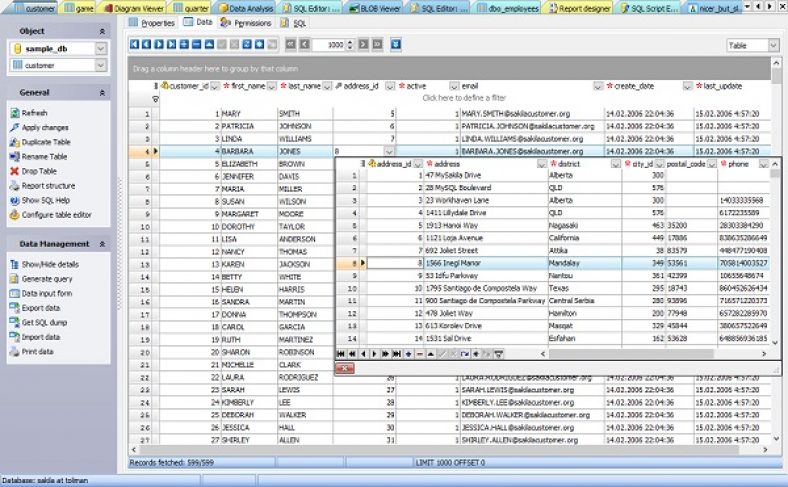Click the Drop Table red X icon
Screen dimensions: 788x487
tap(13, 171)
